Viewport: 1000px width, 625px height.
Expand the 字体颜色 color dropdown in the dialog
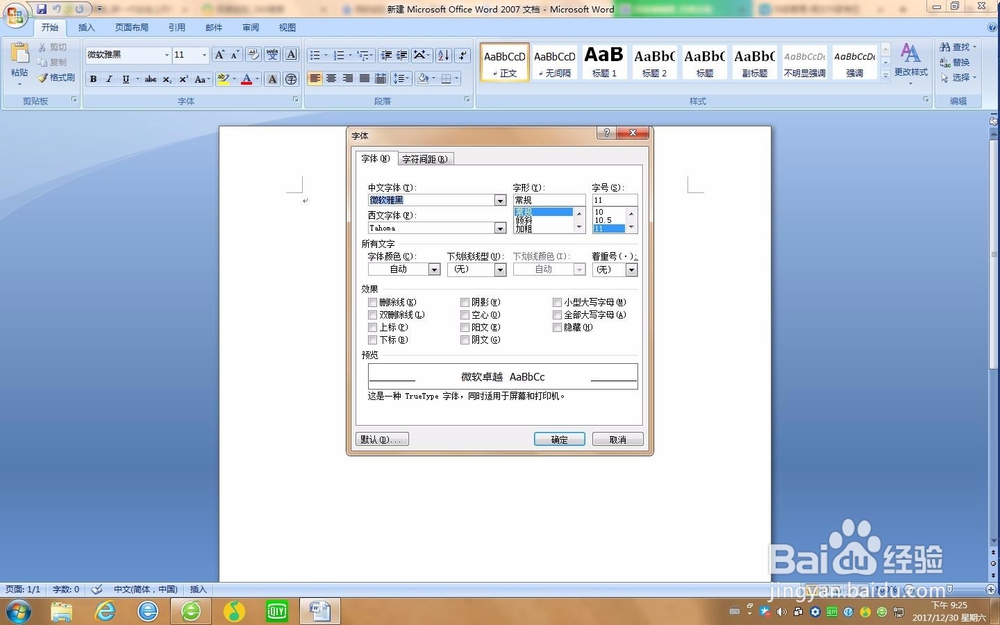click(433, 268)
